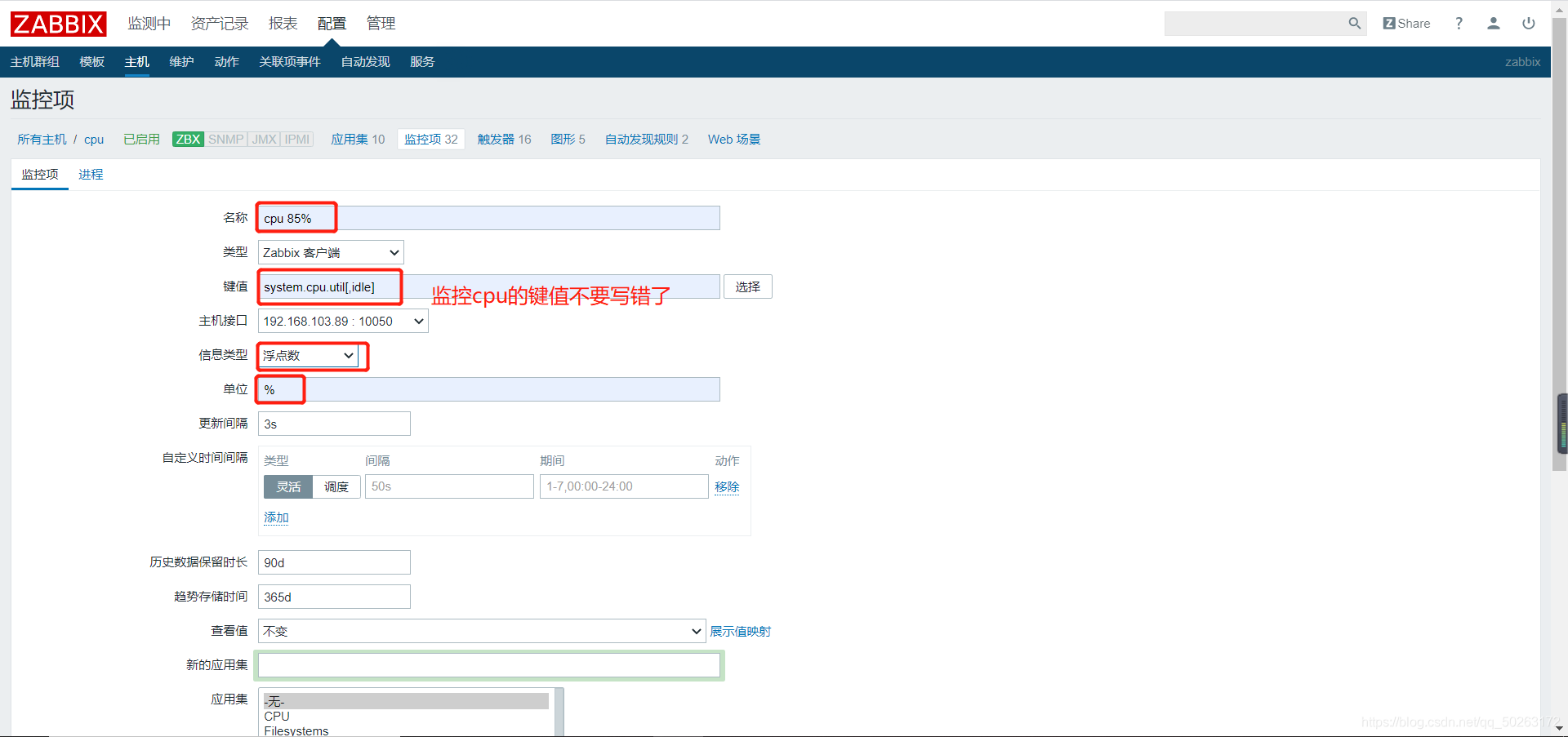The width and height of the screenshot is (1568, 737).
Task: Open 监控项 32 link
Action: click(x=431, y=140)
